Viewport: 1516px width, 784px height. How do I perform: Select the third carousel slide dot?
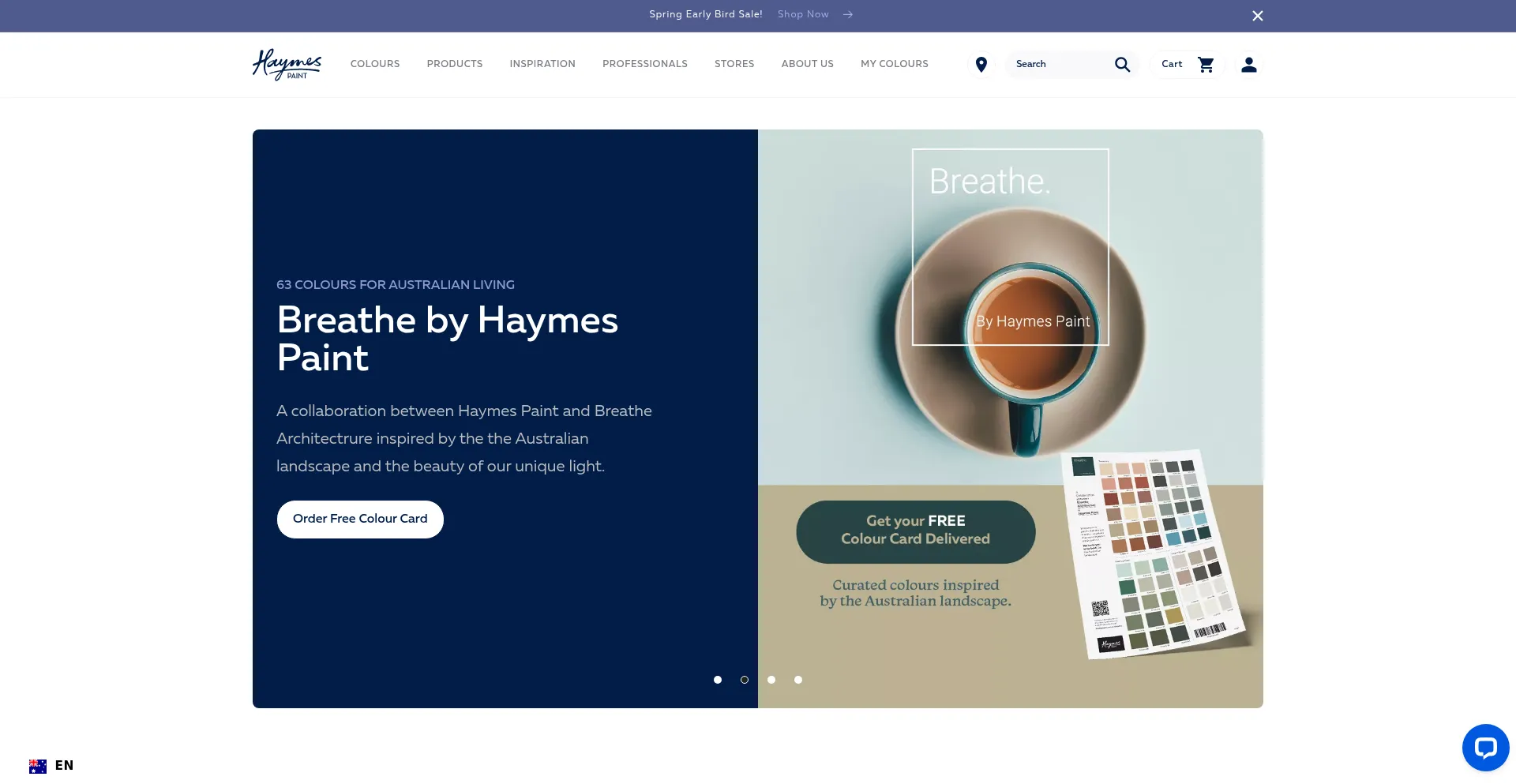pos(771,680)
